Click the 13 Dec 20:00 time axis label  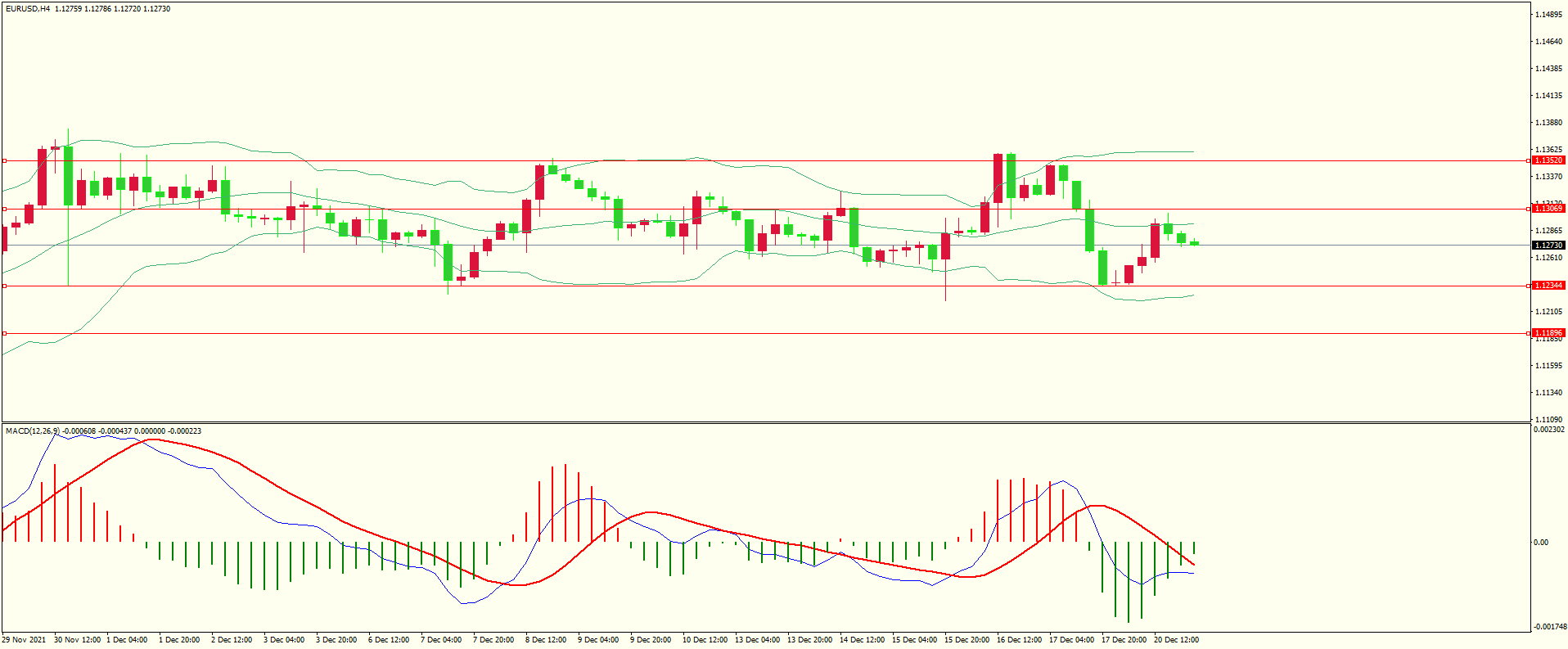pos(810,640)
